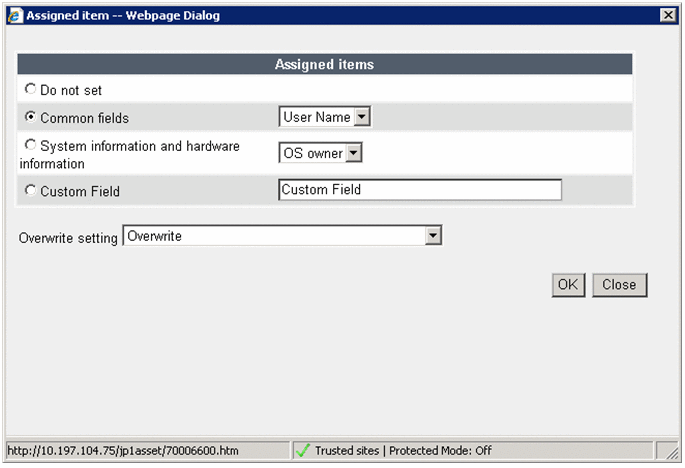Select the 'Custom Field' radio option

30,190
